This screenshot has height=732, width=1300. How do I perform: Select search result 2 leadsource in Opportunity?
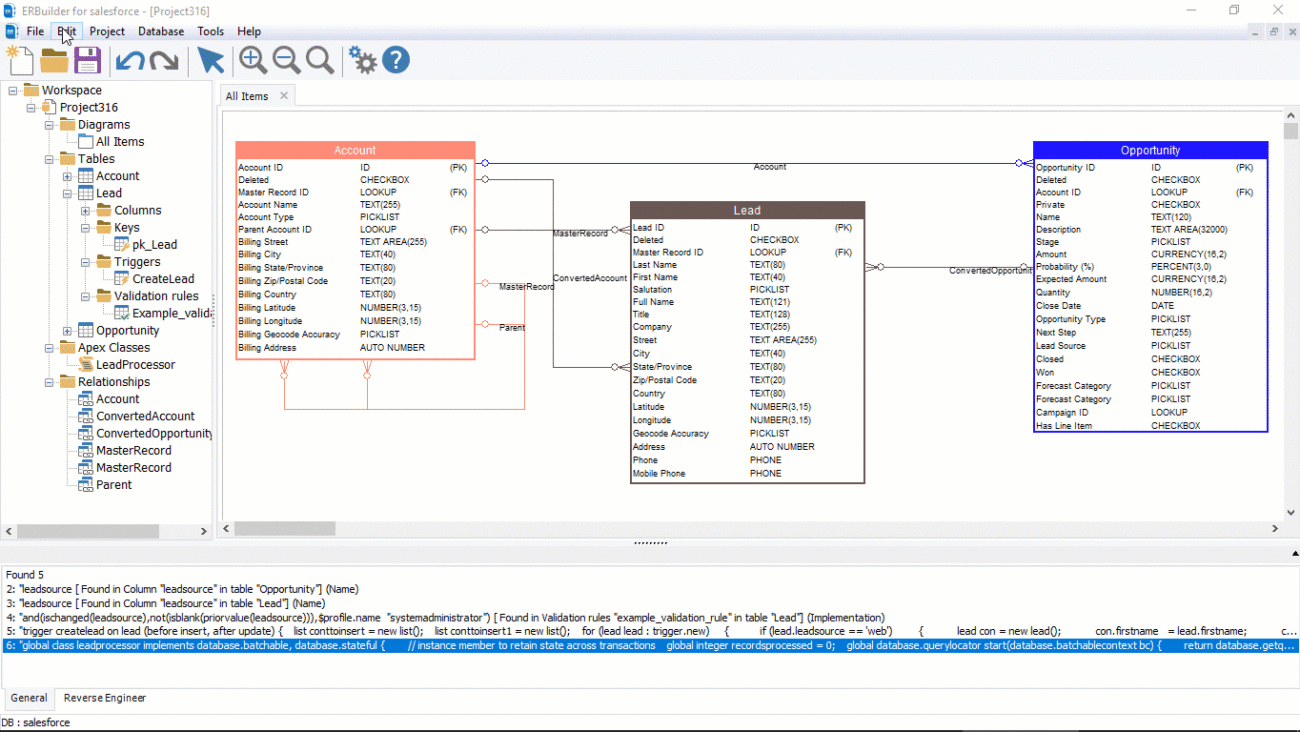pyautogui.click(x=182, y=589)
